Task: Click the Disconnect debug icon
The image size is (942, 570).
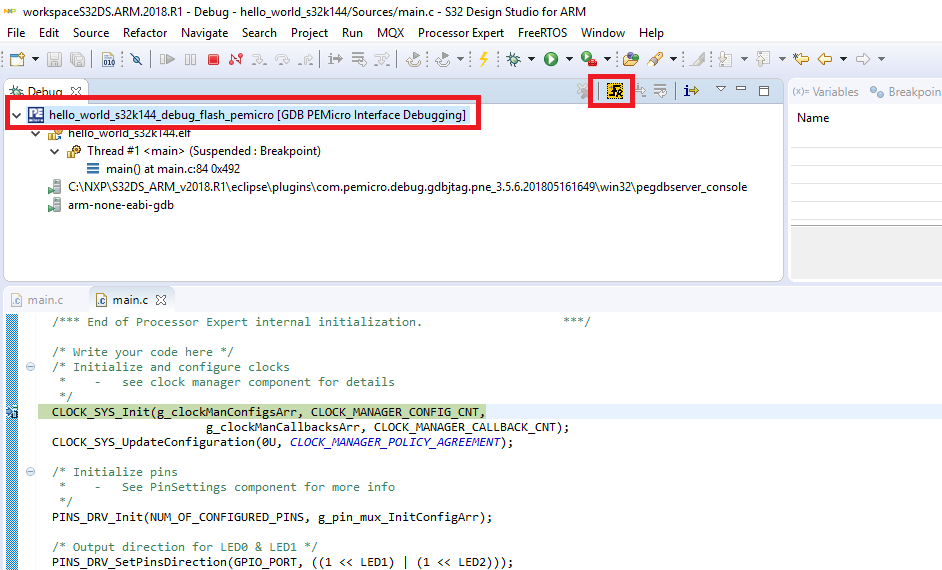Action: coord(236,59)
